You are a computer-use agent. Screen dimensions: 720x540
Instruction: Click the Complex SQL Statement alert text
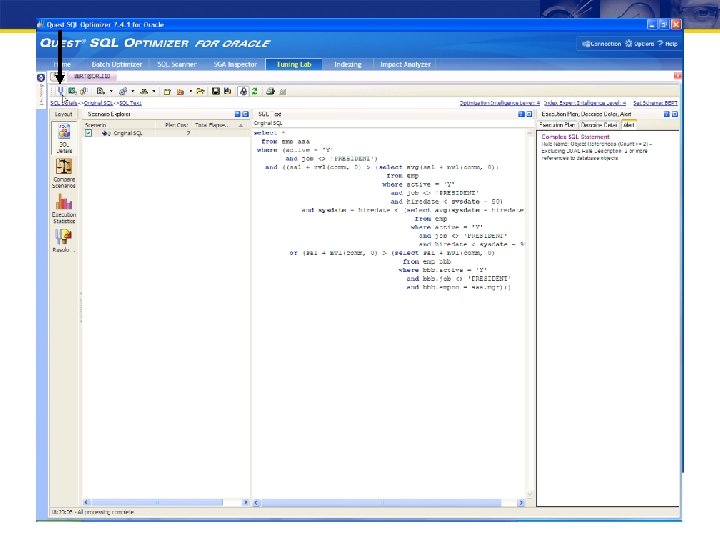(x=575, y=137)
